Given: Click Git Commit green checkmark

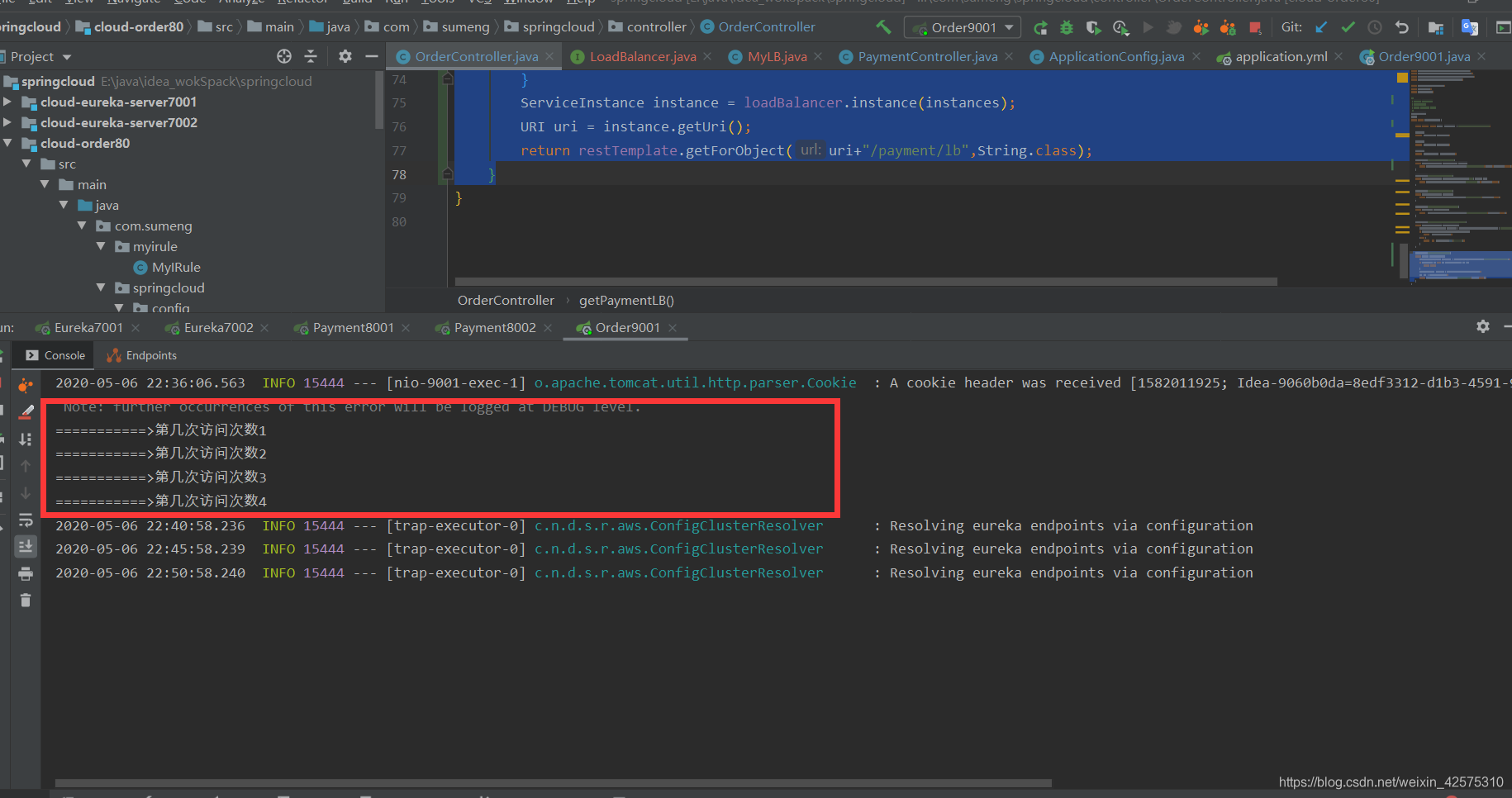Looking at the screenshot, I should 1348,27.
